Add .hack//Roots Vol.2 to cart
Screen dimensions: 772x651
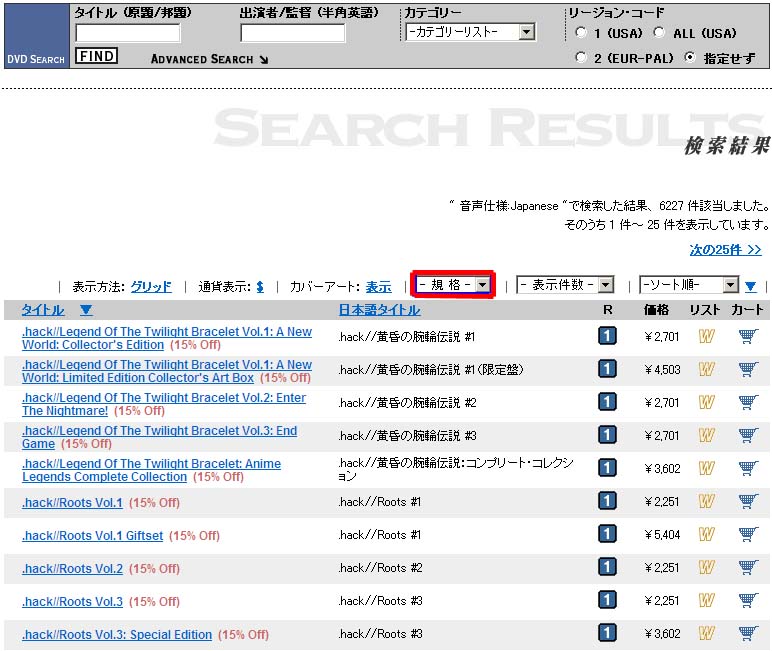[748, 567]
